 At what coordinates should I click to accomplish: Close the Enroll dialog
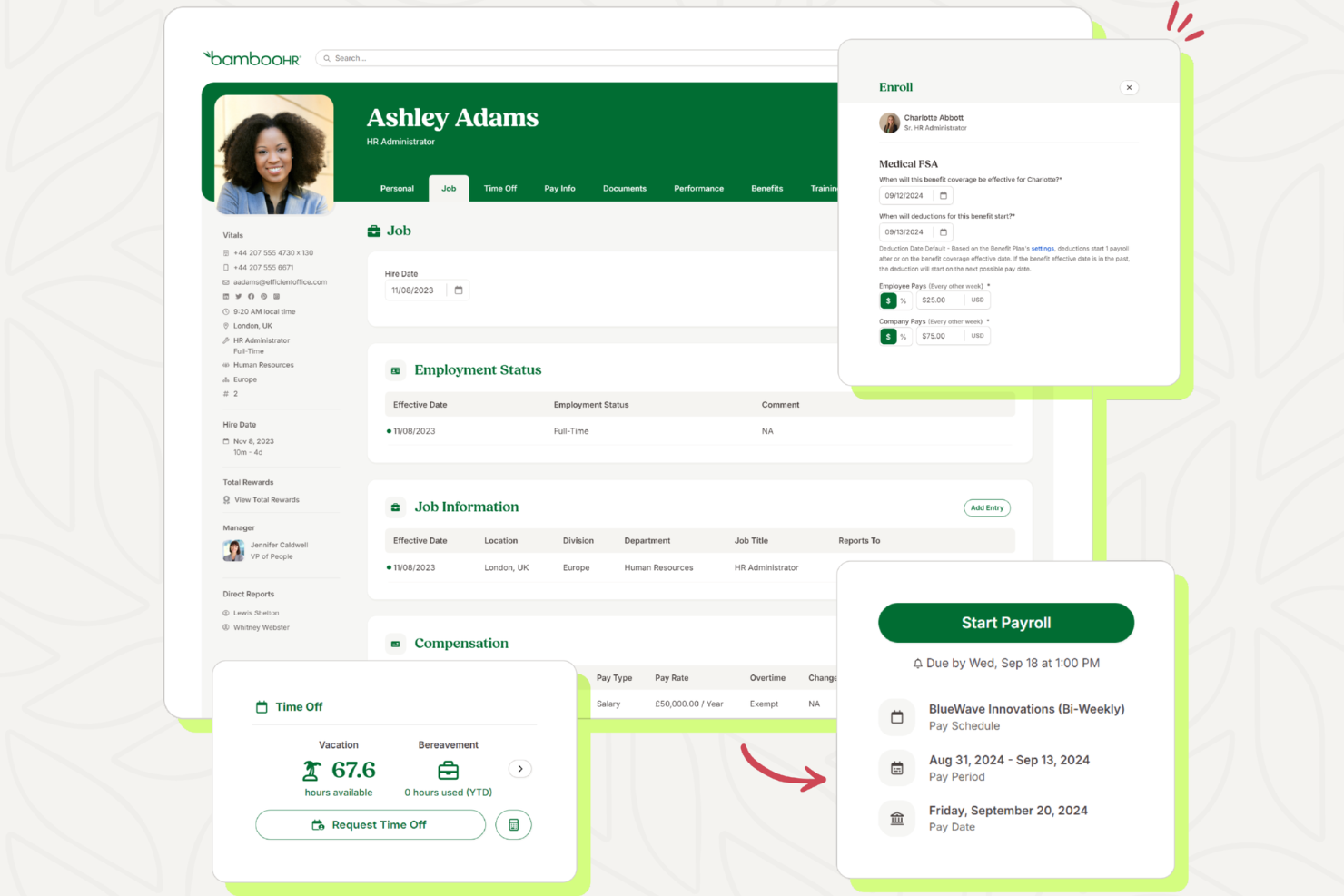coord(1129,88)
